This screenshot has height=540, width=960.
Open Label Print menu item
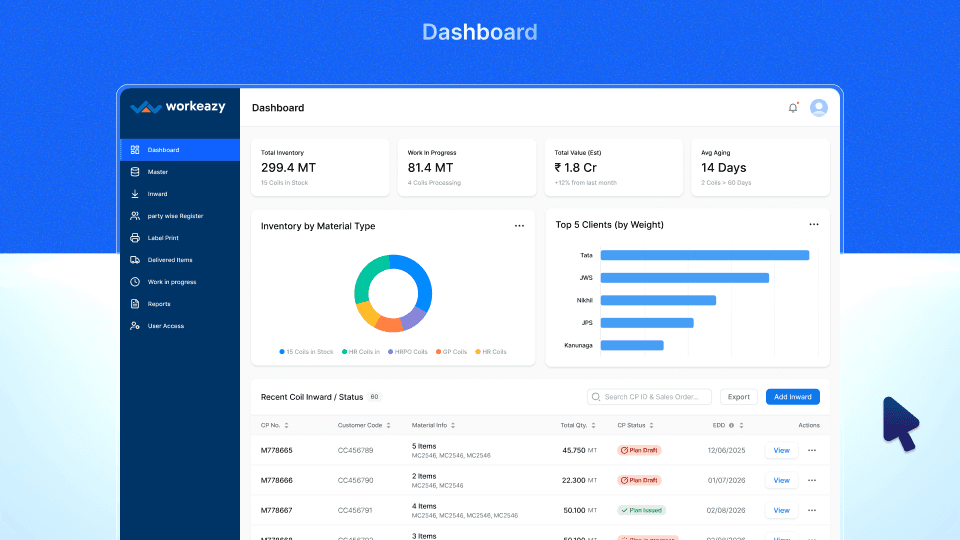click(180, 238)
